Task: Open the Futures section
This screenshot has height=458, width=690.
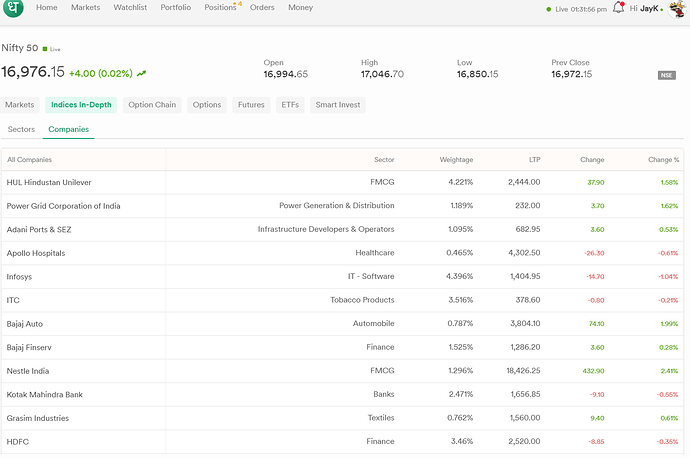Action: click(x=251, y=105)
